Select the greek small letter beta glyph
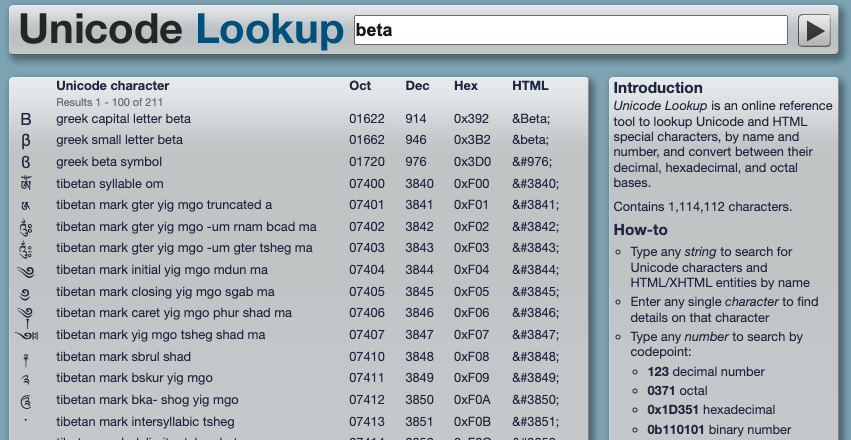This screenshot has width=851, height=440. click(26, 141)
